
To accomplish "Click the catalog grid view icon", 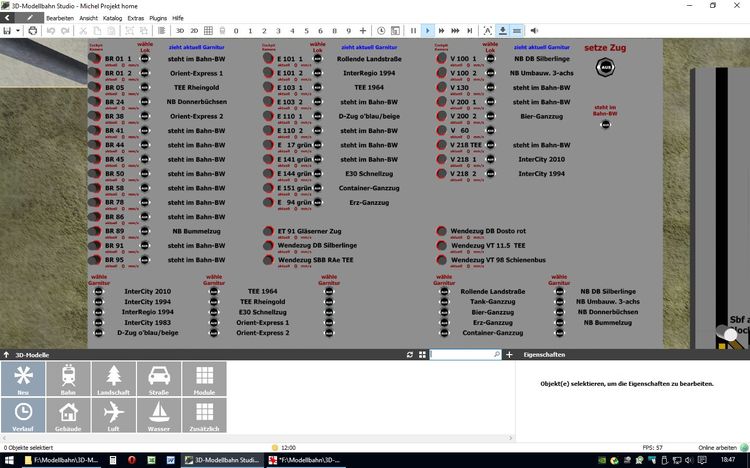I will click(x=422, y=355).
